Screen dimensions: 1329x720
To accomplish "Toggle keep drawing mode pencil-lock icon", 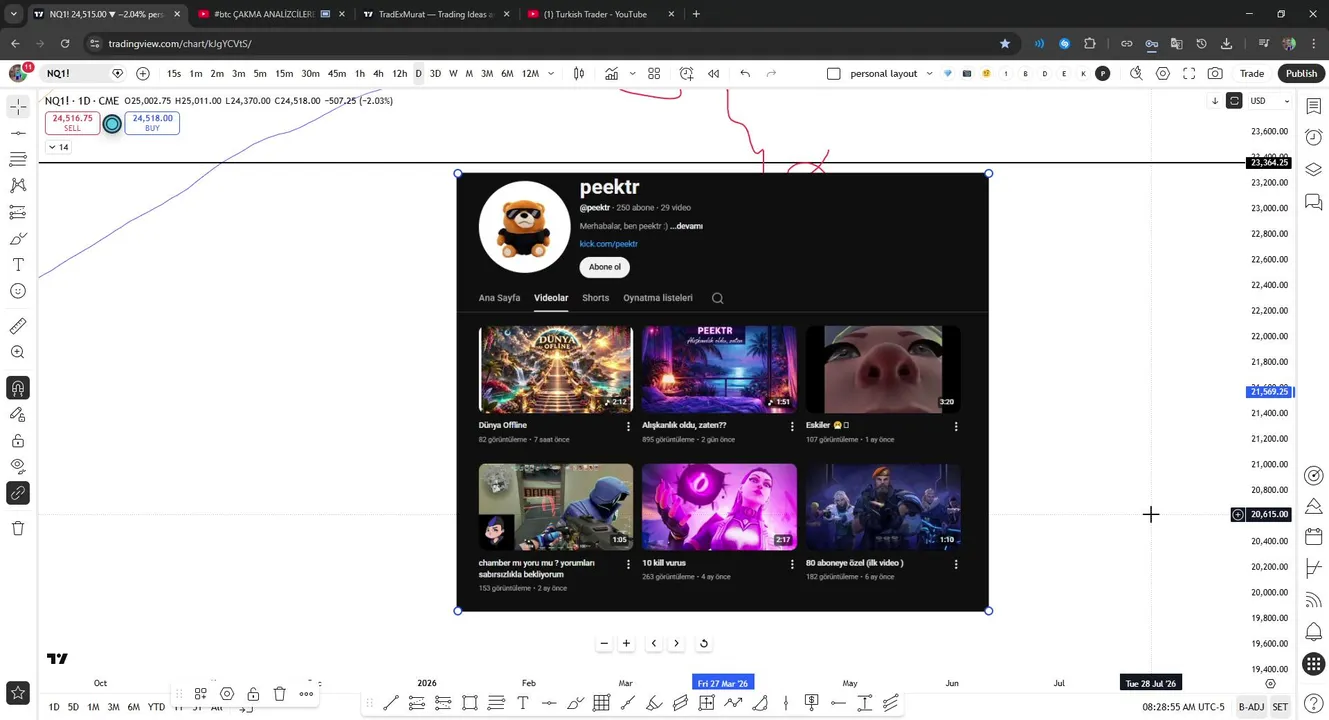I will (x=18, y=414).
